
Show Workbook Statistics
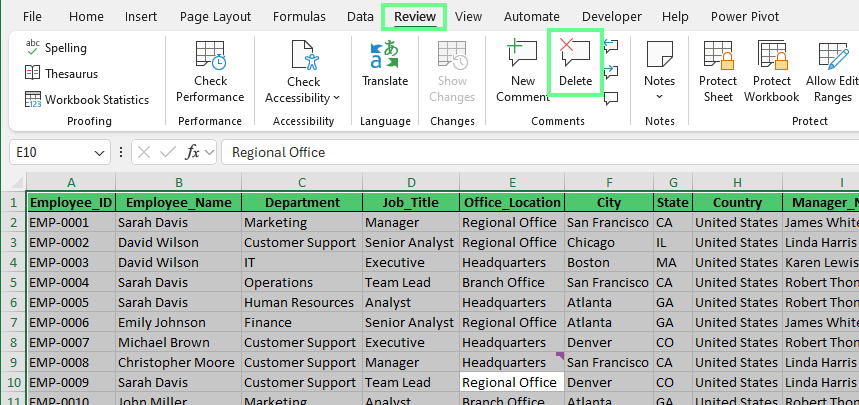87,100
